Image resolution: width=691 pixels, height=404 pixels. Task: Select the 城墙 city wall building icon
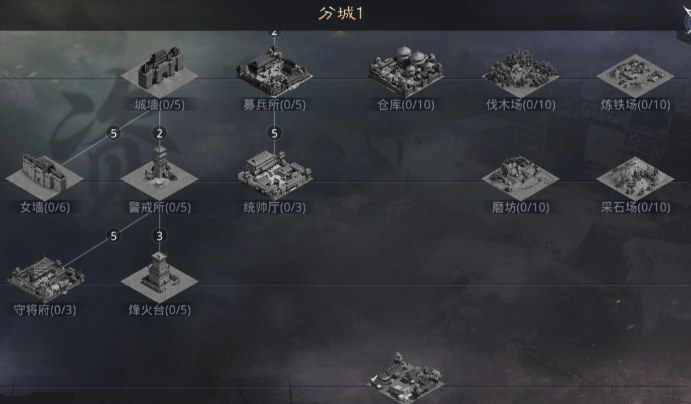[160, 72]
